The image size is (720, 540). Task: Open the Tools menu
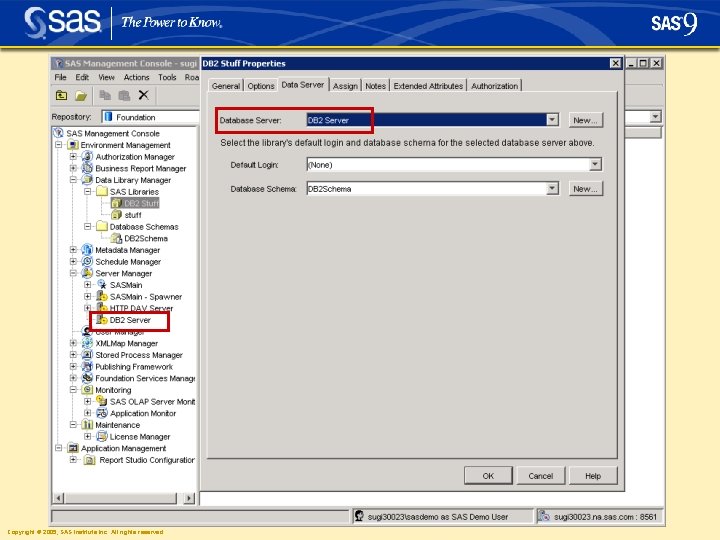point(167,77)
